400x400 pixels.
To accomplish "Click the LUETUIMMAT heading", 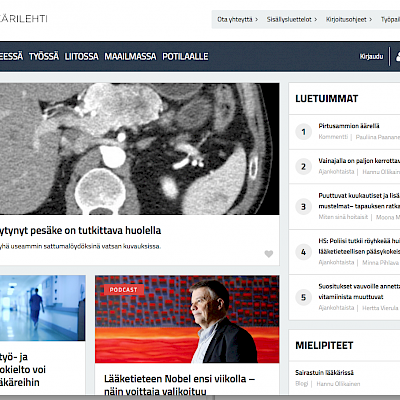I will pos(327,99).
